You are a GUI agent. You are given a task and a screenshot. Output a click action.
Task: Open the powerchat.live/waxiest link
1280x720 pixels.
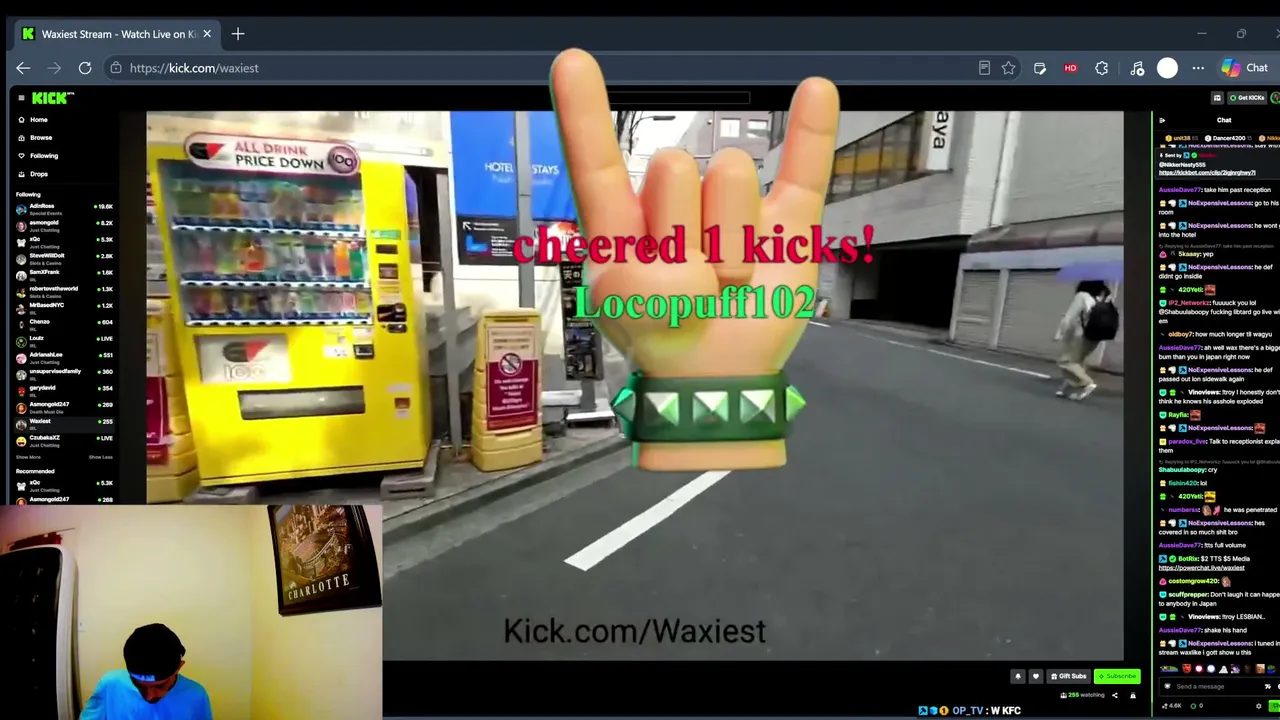point(1203,568)
